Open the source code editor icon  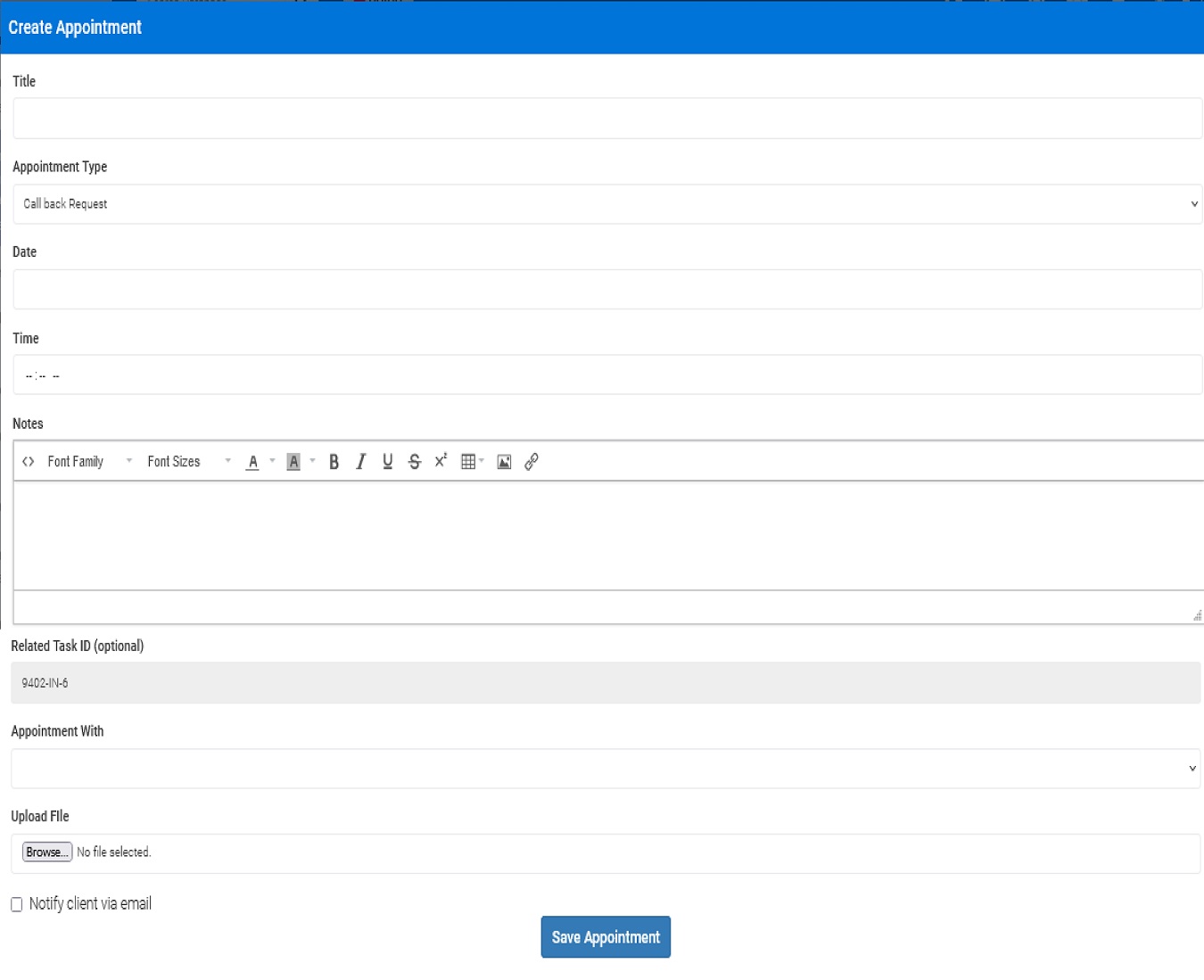click(27, 461)
